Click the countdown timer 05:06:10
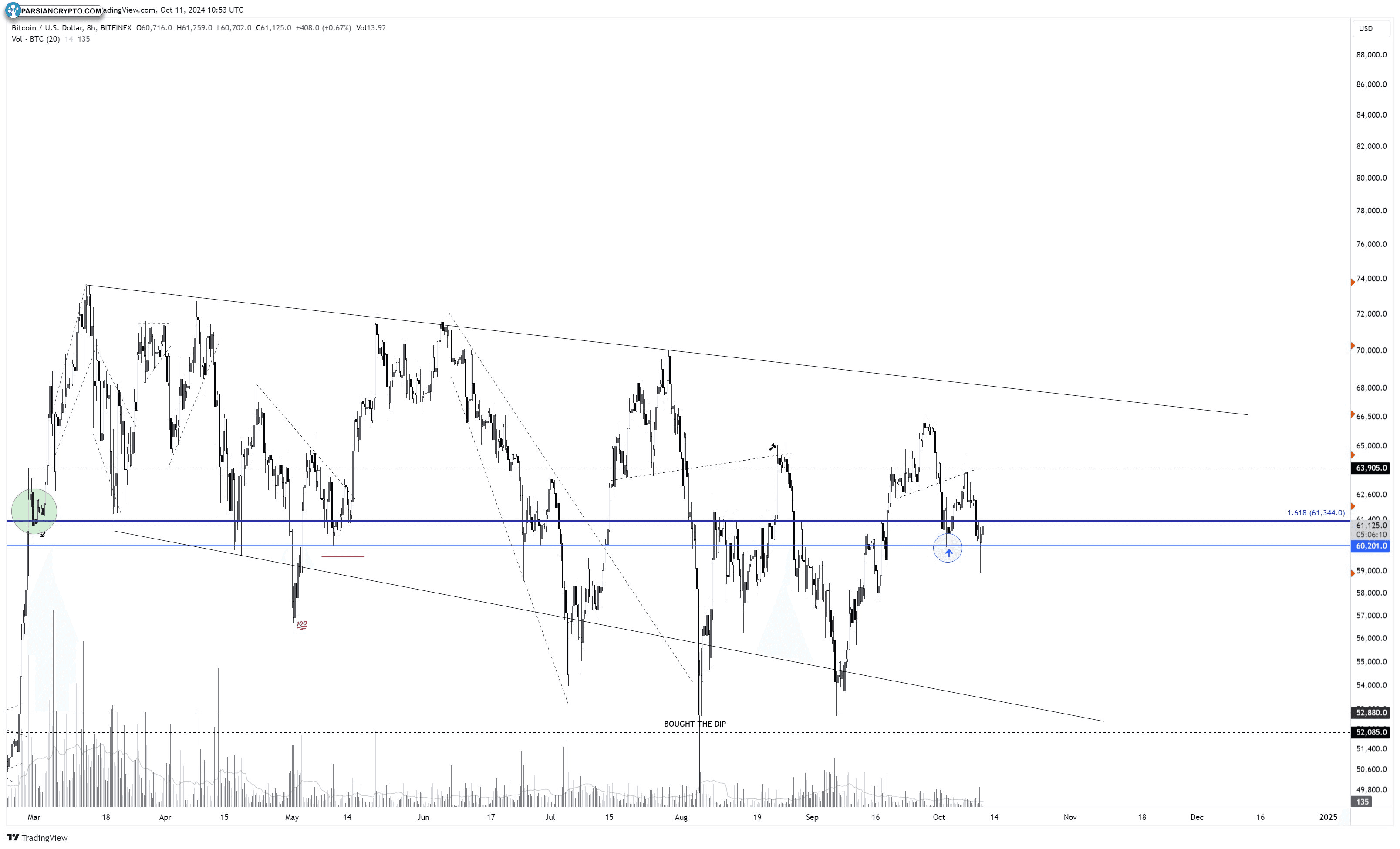 1371,535
